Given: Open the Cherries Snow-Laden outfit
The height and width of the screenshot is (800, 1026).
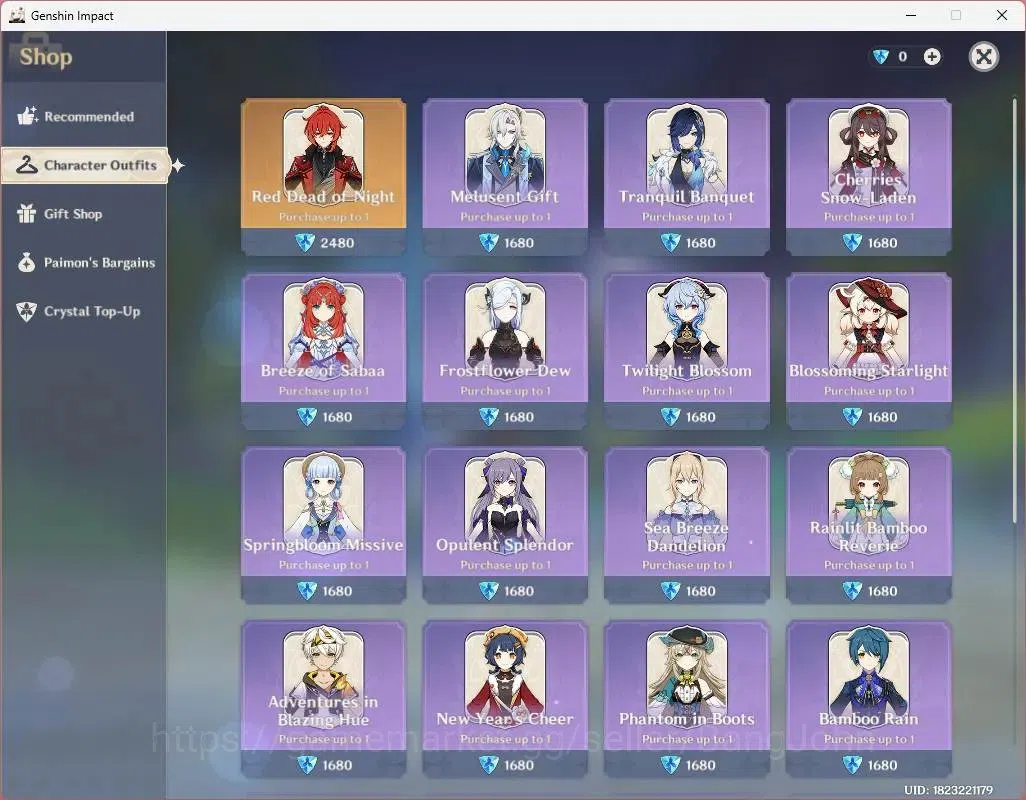Looking at the screenshot, I should pyautogui.click(x=868, y=177).
